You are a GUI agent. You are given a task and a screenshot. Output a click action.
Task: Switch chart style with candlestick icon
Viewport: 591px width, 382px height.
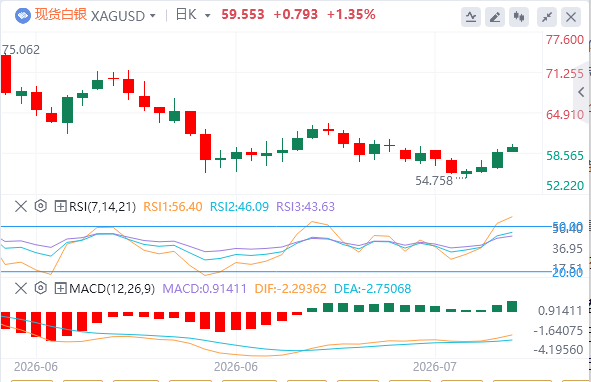[x=519, y=17]
